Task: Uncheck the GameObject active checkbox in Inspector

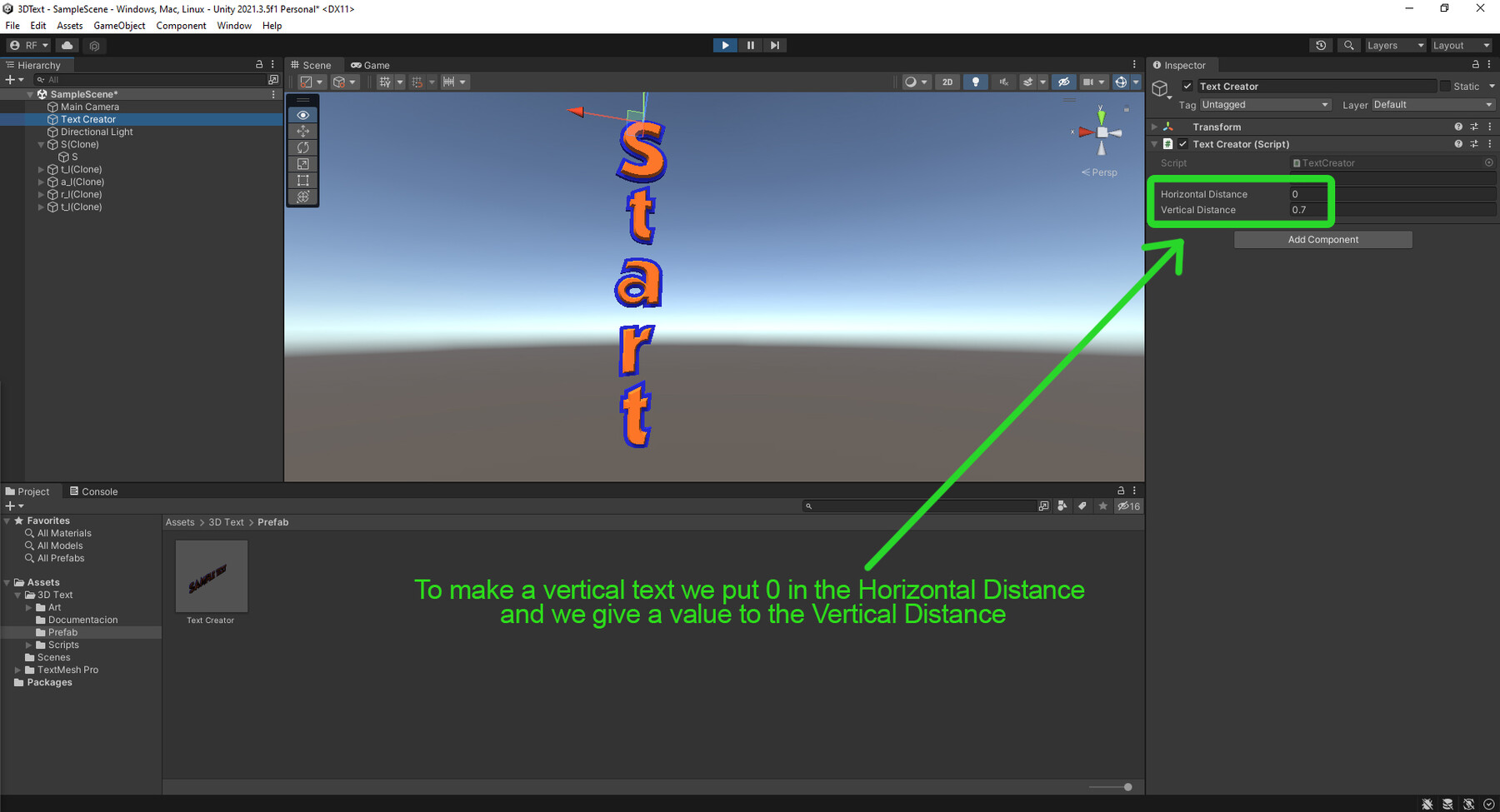Action: tap(1187, 86)
